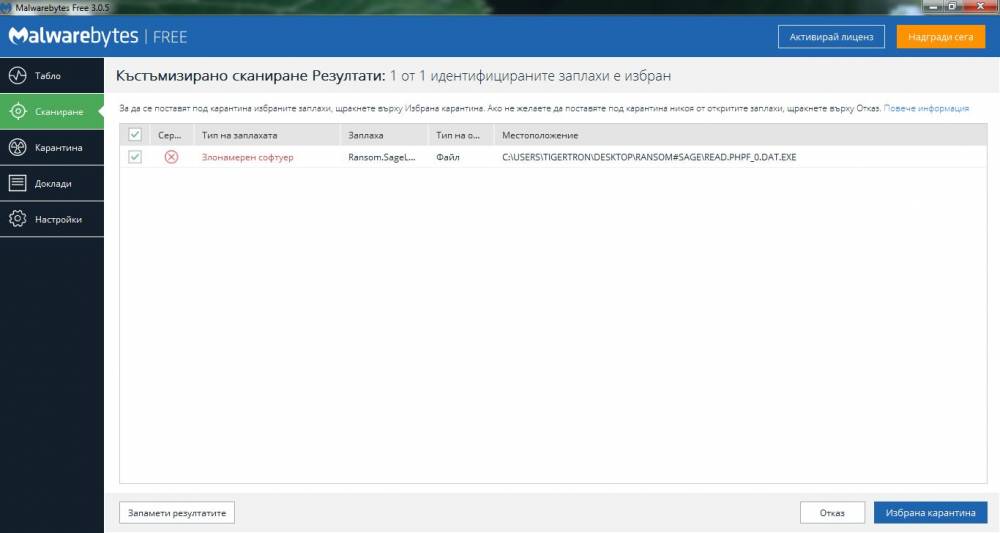Viewport: 1000px width, 533px height.
Task: Select the Ransom.SageL... threat name cell
Action: 381,157
